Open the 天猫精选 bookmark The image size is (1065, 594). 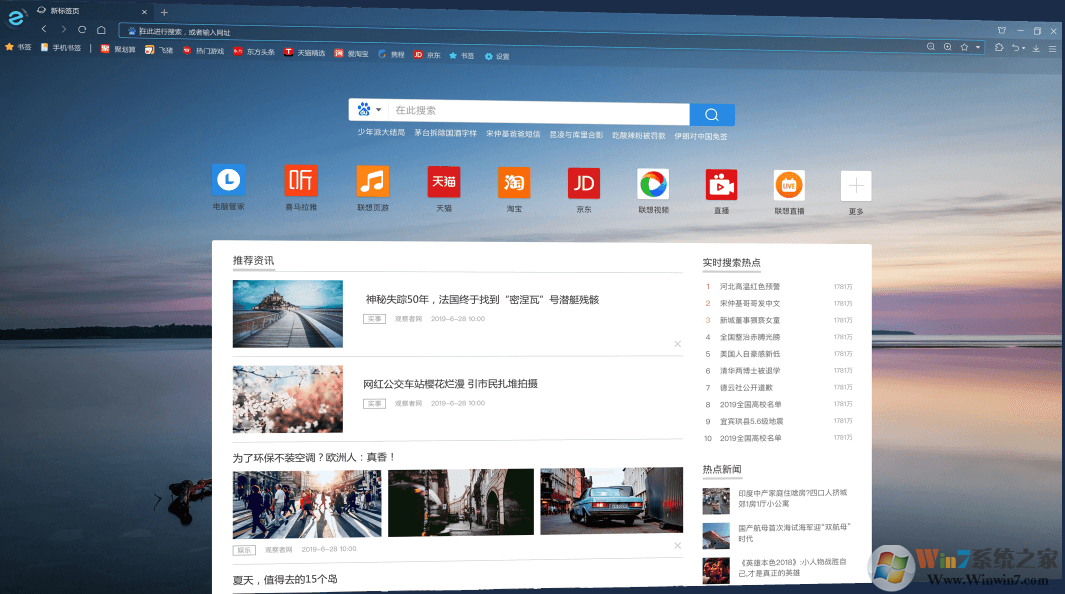[x=304, y=52]
